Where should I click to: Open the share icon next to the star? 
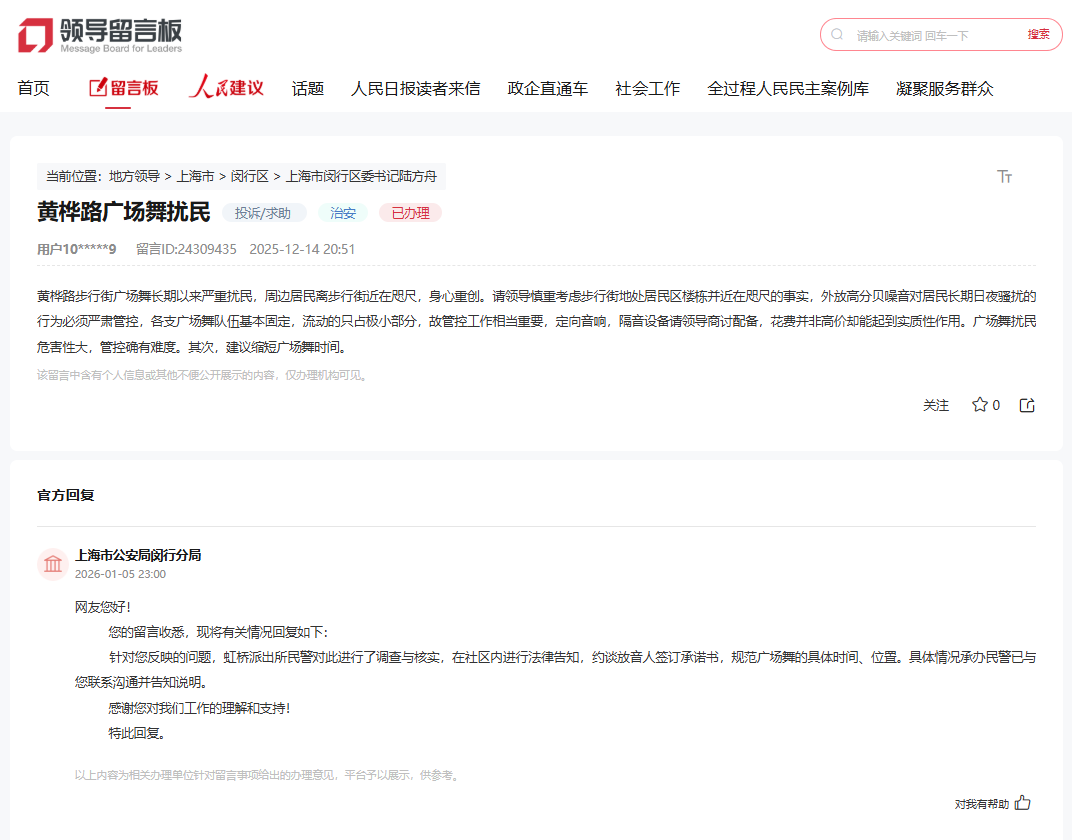coord(1026,404)
